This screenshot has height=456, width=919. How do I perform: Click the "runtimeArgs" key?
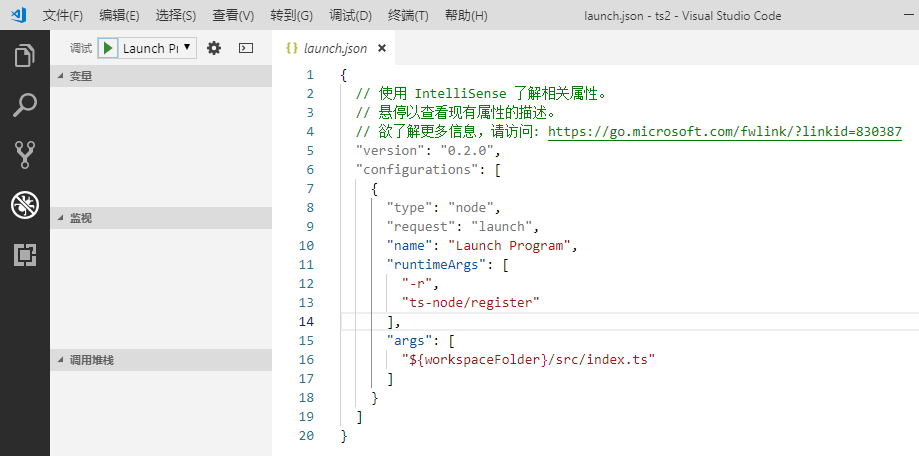click(x=436, y=264)
